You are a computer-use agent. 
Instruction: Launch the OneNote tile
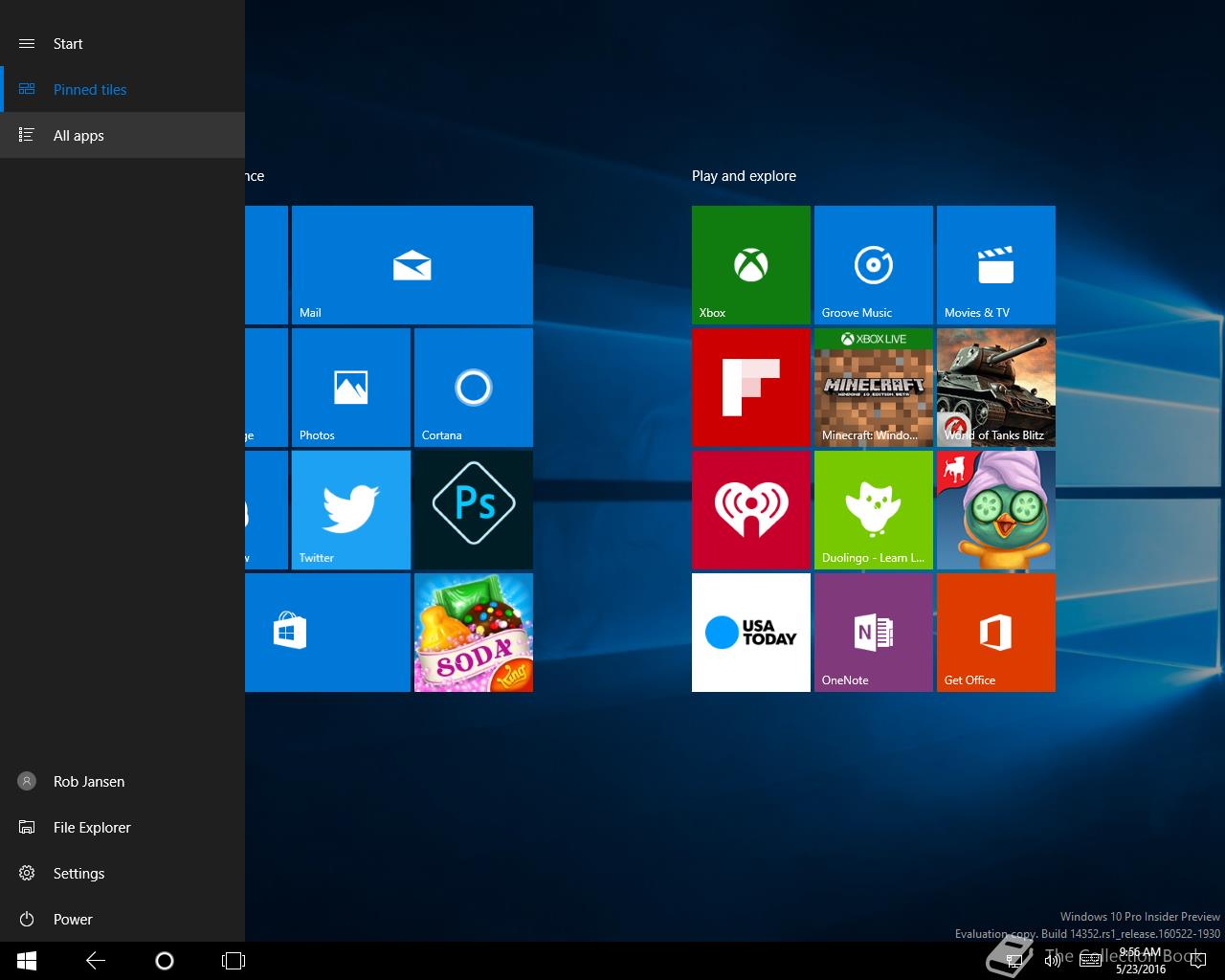tap(873, 633)
